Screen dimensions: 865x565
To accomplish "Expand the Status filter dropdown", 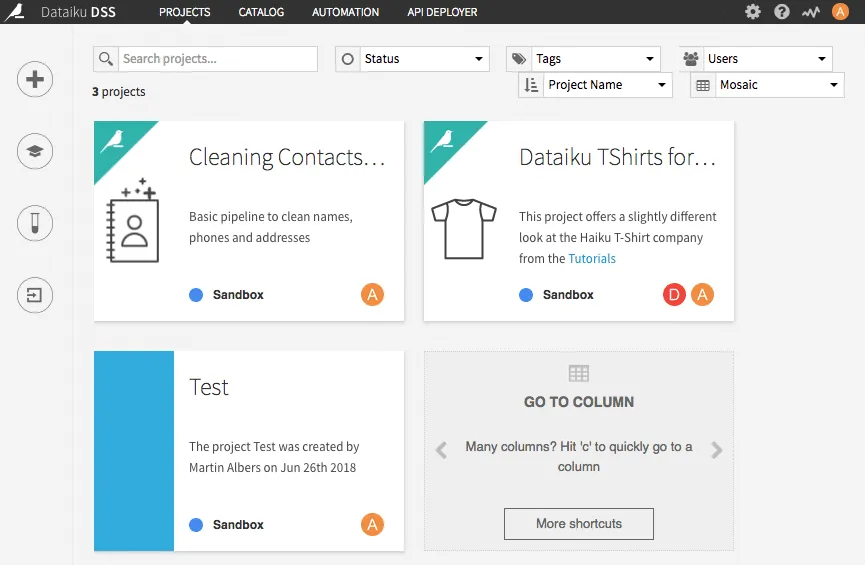I will click(x=424, y=58).
